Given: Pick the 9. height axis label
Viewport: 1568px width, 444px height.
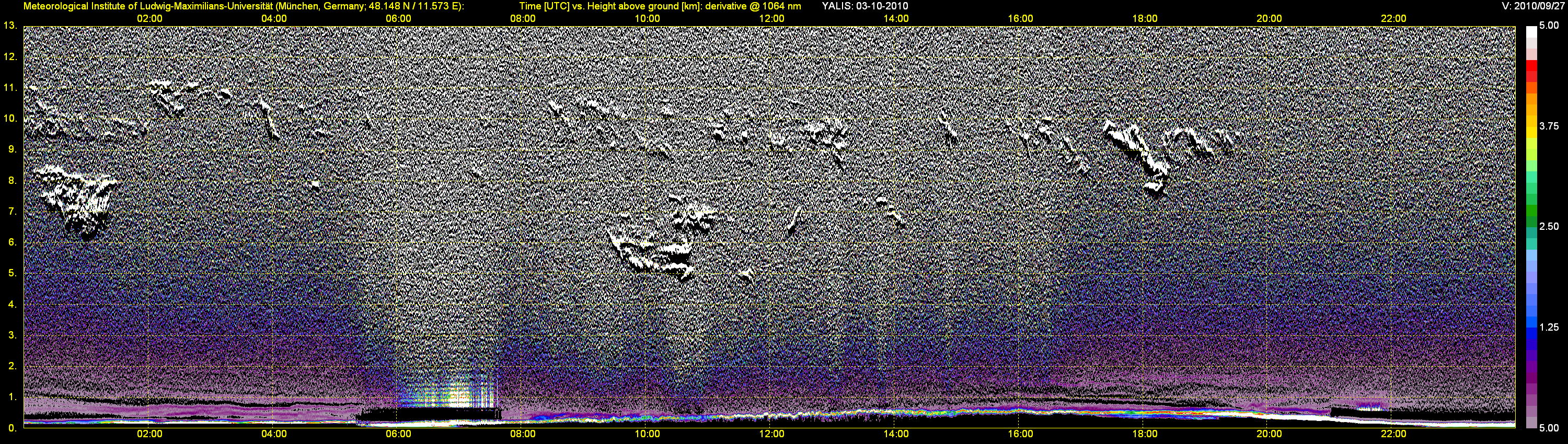Looking at the screenshot, I should point(11,149).
